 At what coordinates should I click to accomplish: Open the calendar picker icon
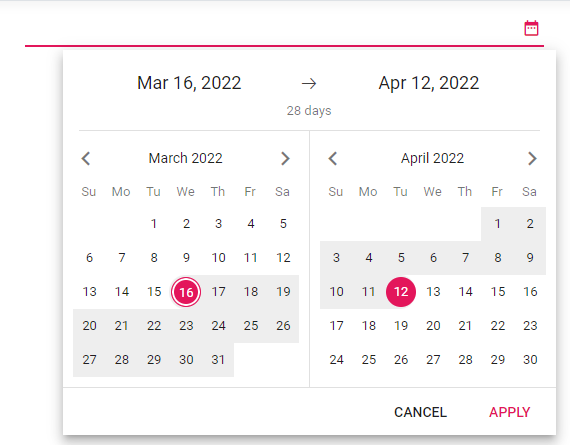pyautogui.click(x=531, y=28)
